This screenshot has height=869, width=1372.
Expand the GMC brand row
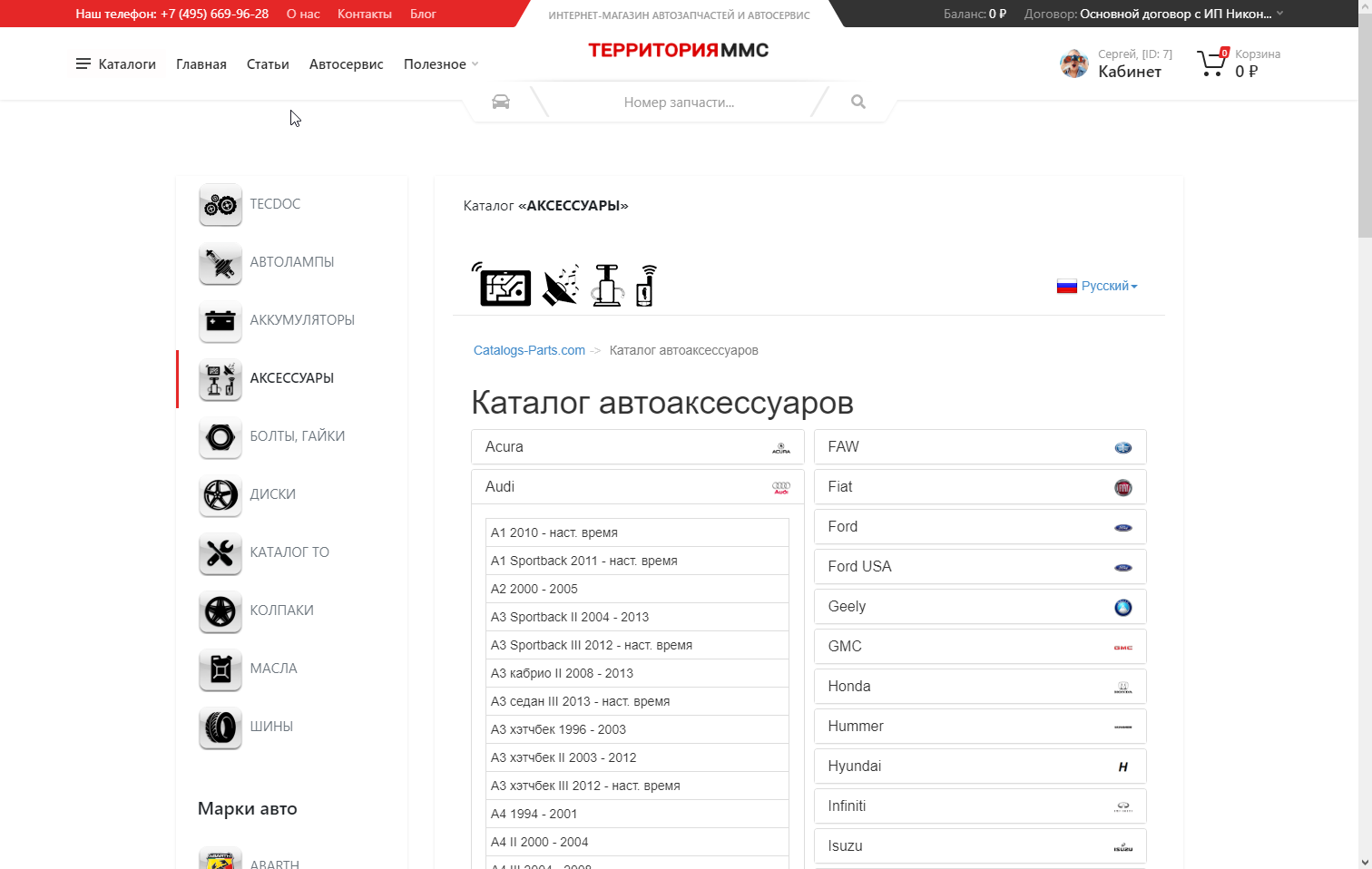coord(980,647)
